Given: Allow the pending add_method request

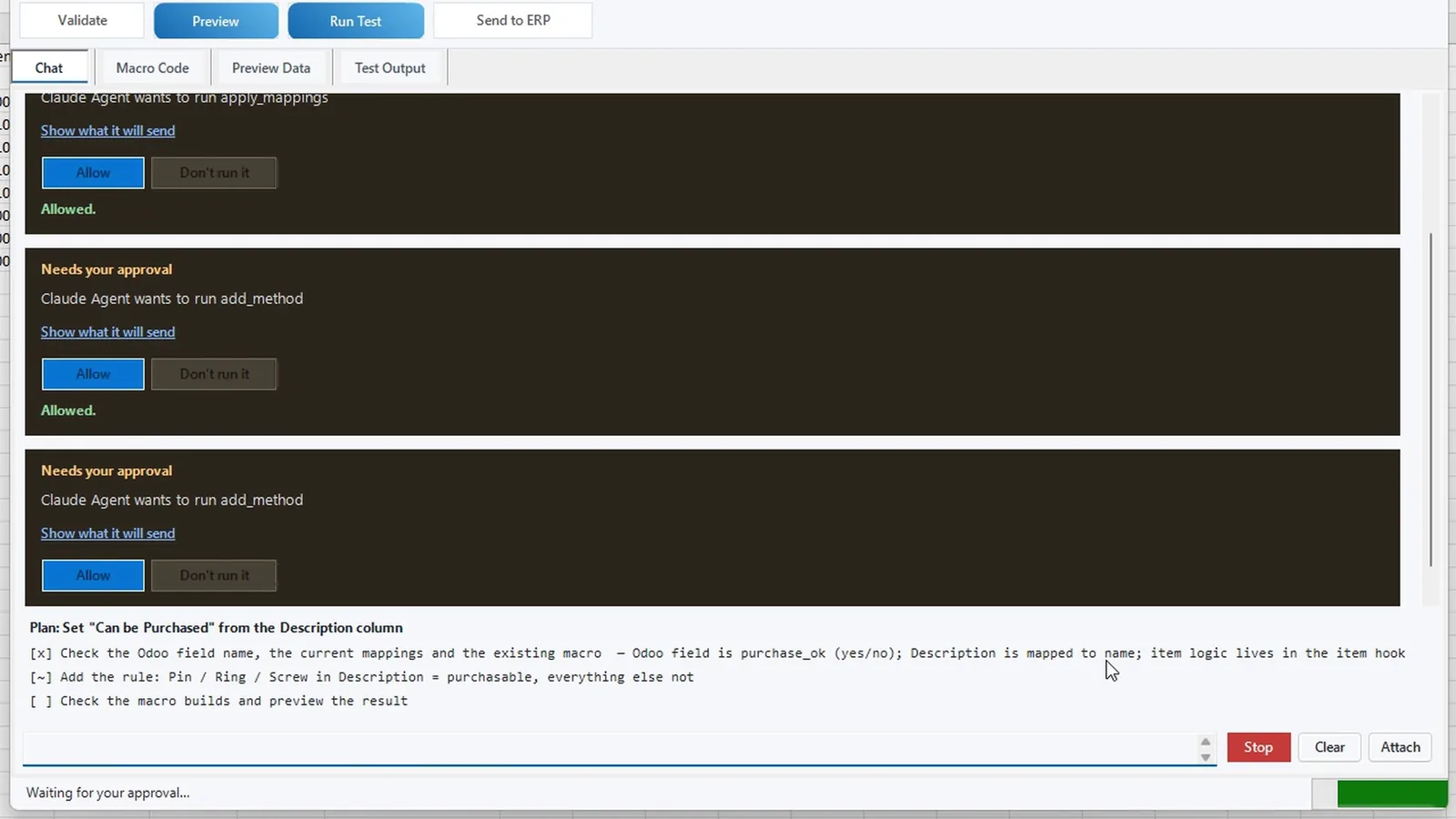Looking at the screenshot, I should [93, 575].
